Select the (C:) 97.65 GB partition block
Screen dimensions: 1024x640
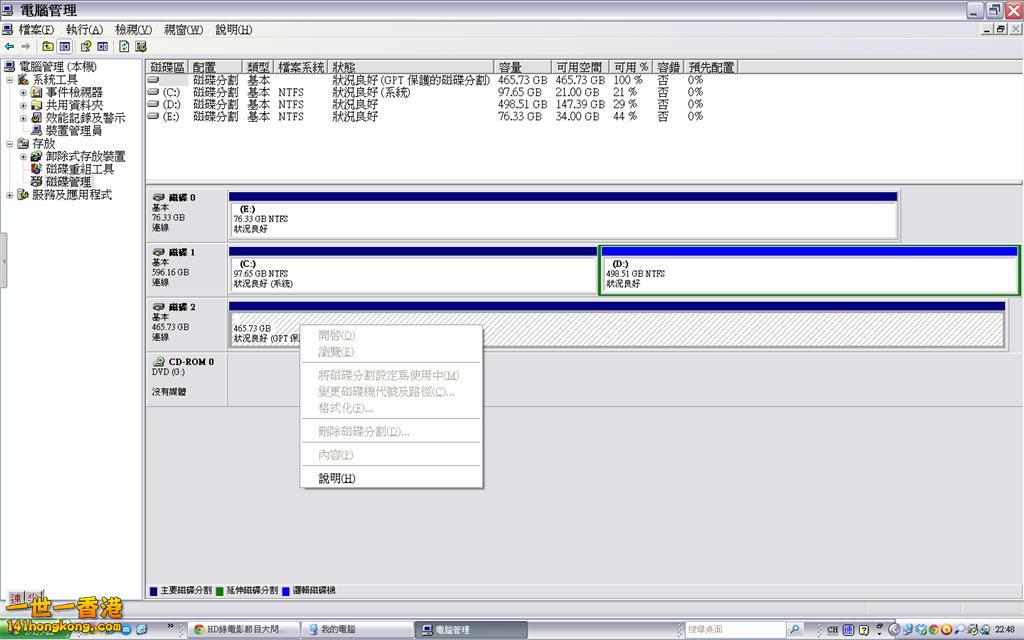412,273
